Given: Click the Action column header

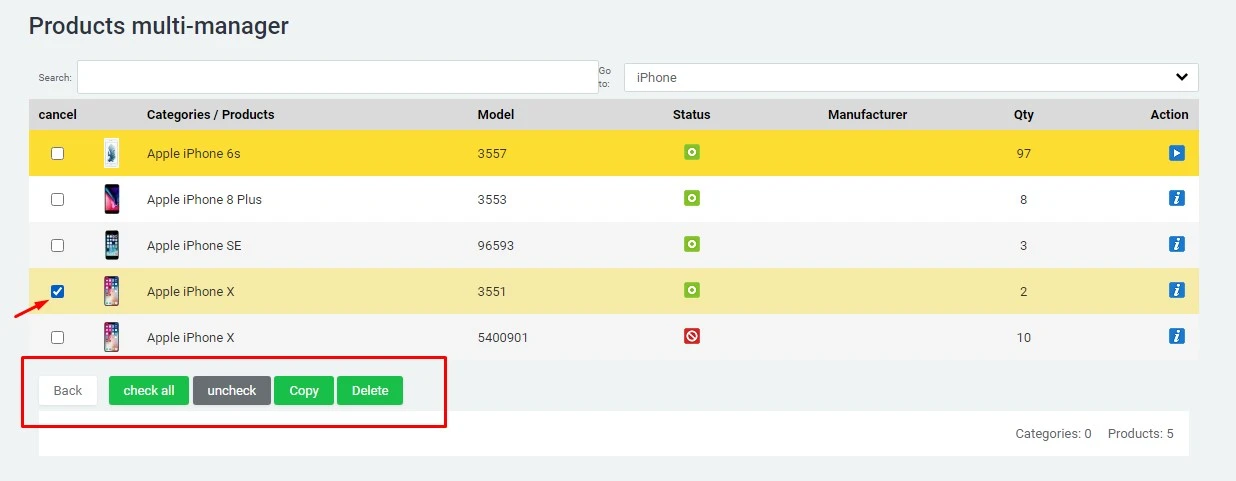Looking at the screenshot, I should tap(1169, 114).
